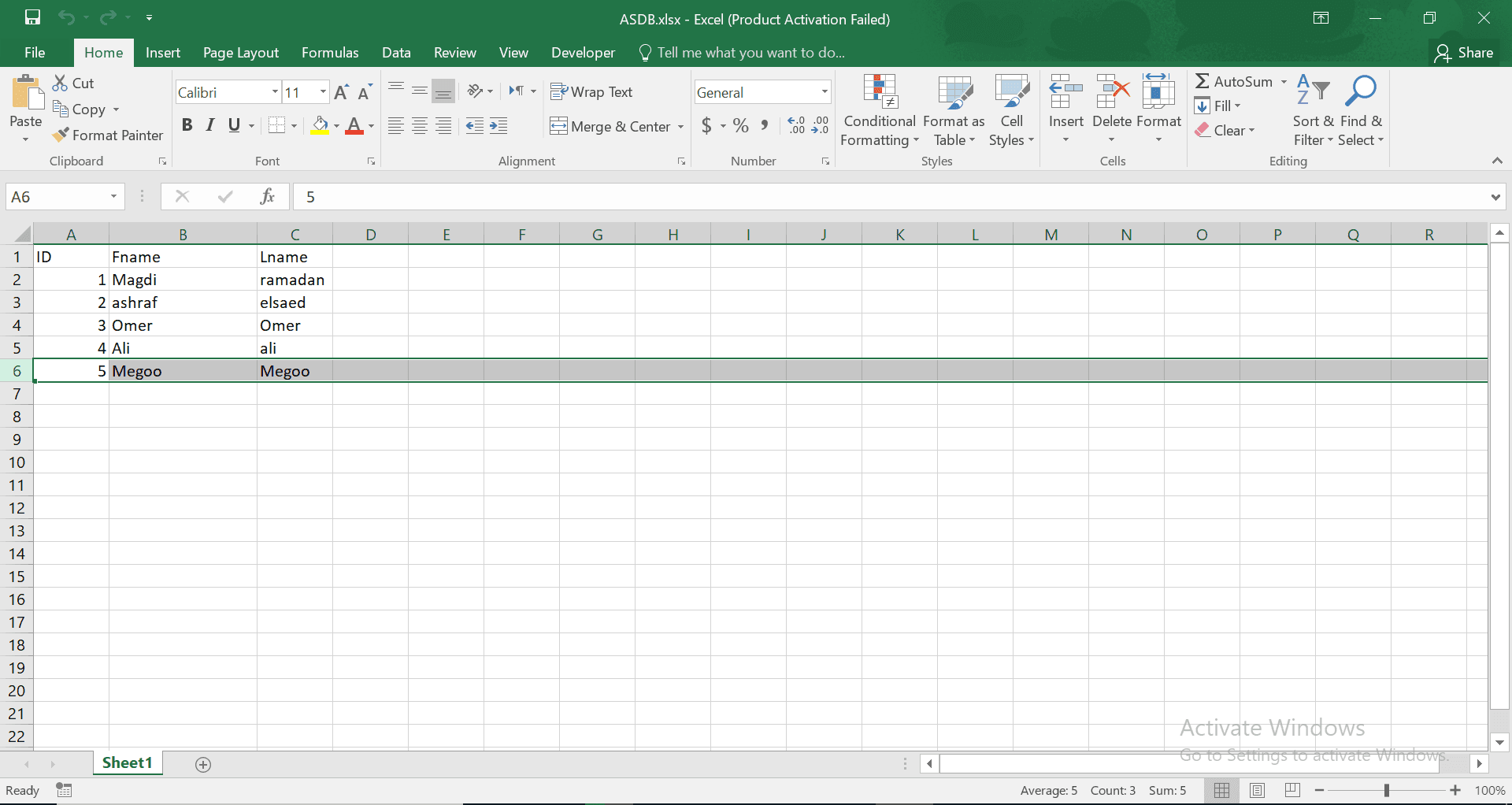Switch to Page Layout view
Viewport: 1512px width, 805px height.
[x=1257, y=790]
